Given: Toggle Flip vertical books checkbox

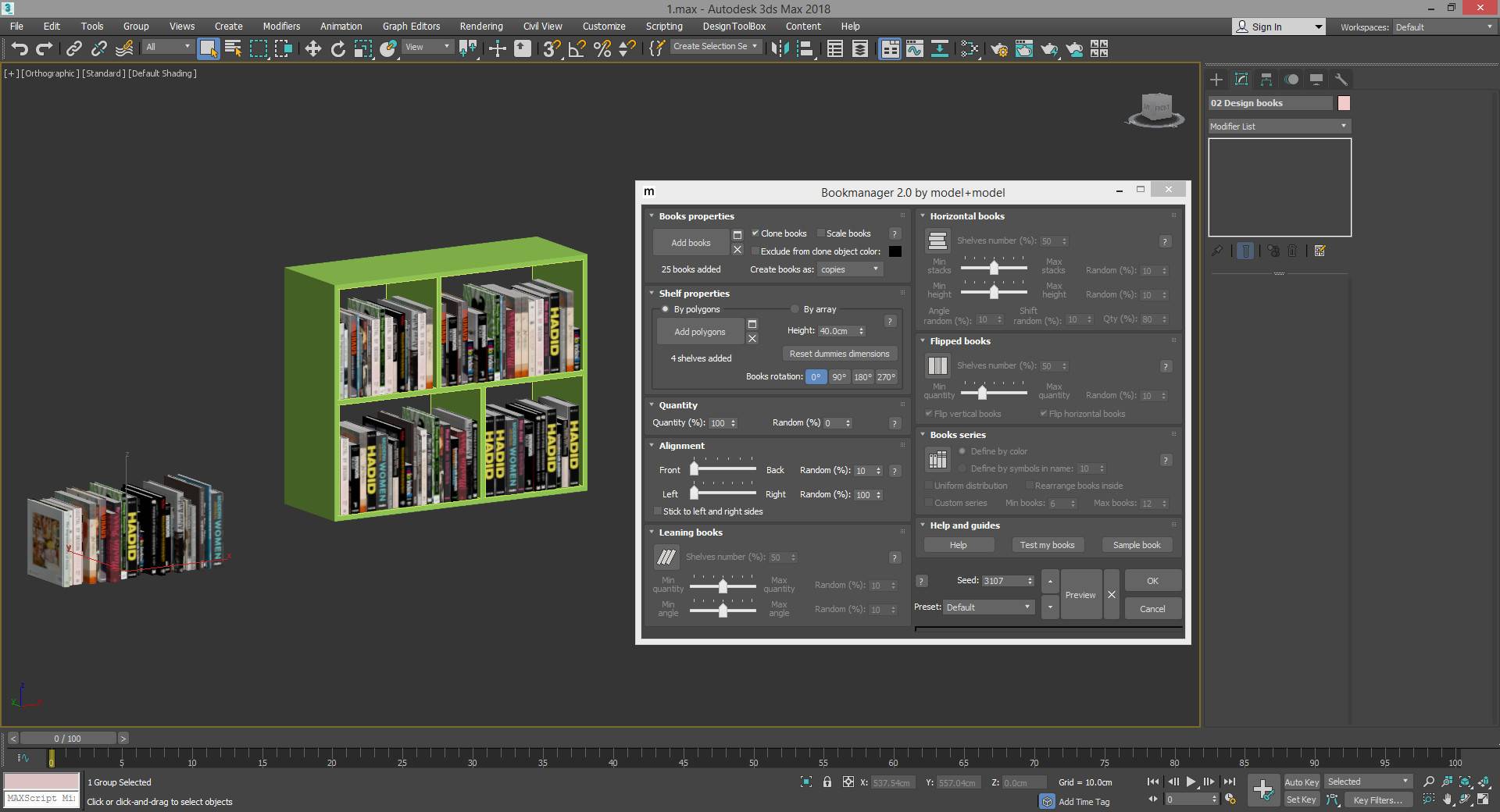Looking at the screenshot, I should (x=929, y=414).
